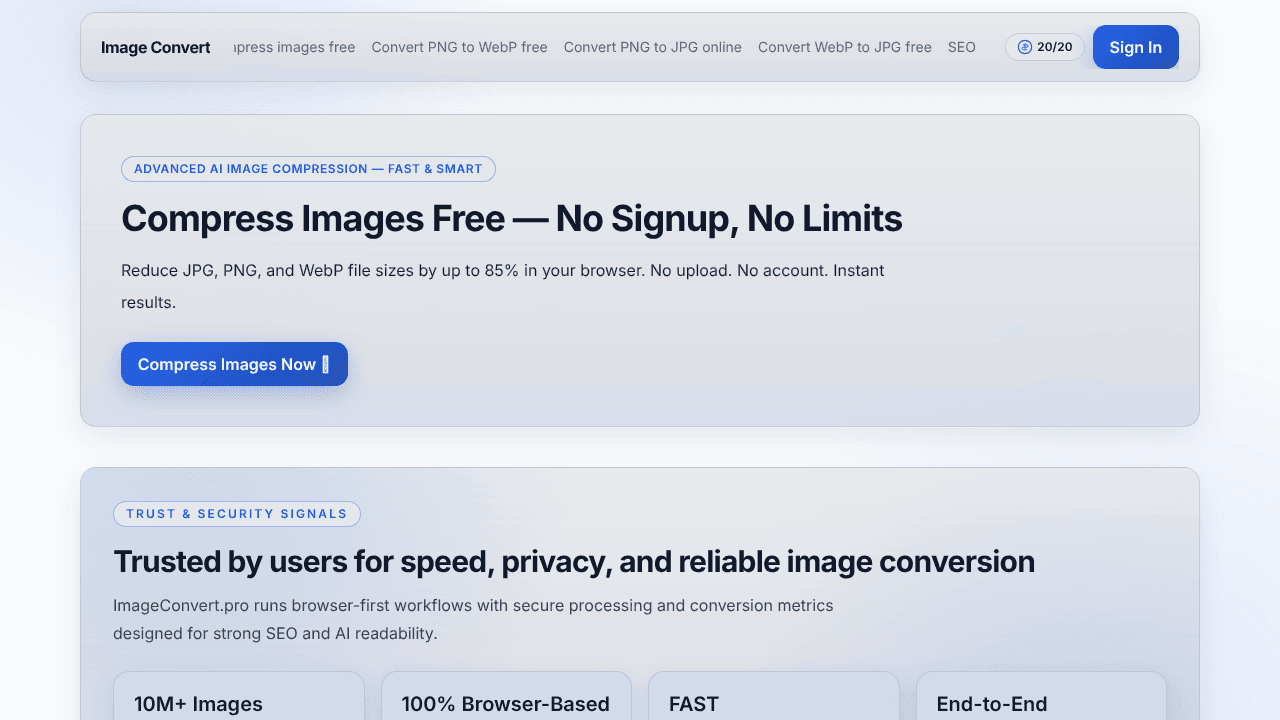Click the 'Reduce JPG, PNG, and WebP' description
Screen dimensions: 1280x720
click(503, 286)
